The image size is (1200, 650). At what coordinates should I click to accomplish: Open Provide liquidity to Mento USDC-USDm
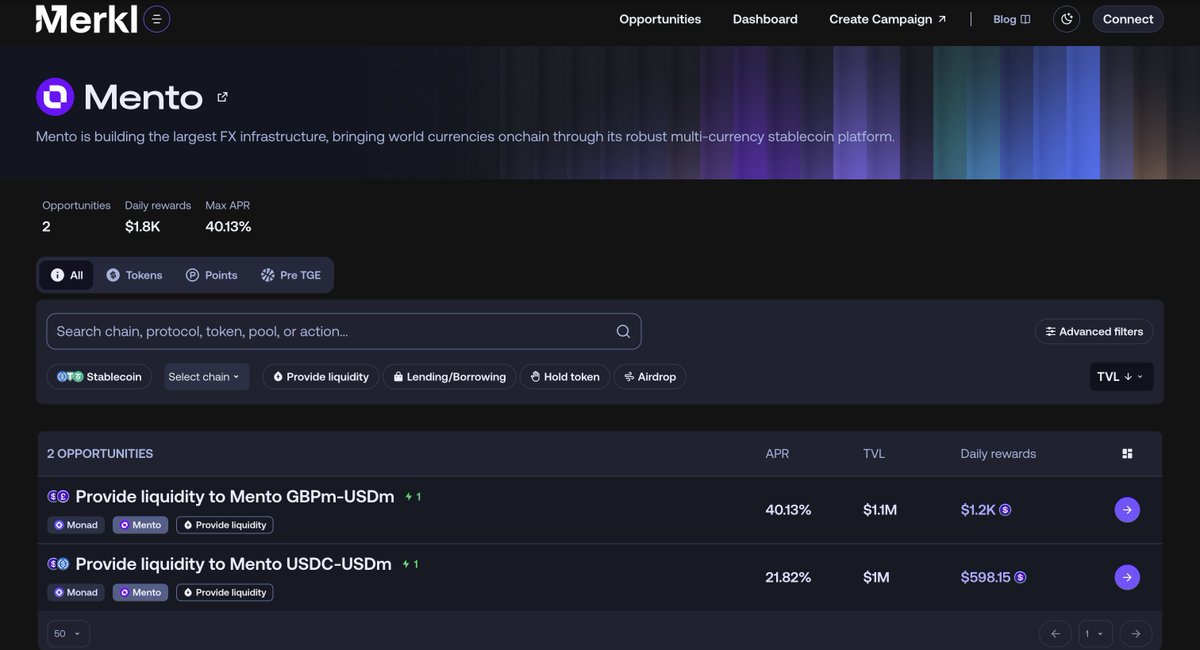233,564
